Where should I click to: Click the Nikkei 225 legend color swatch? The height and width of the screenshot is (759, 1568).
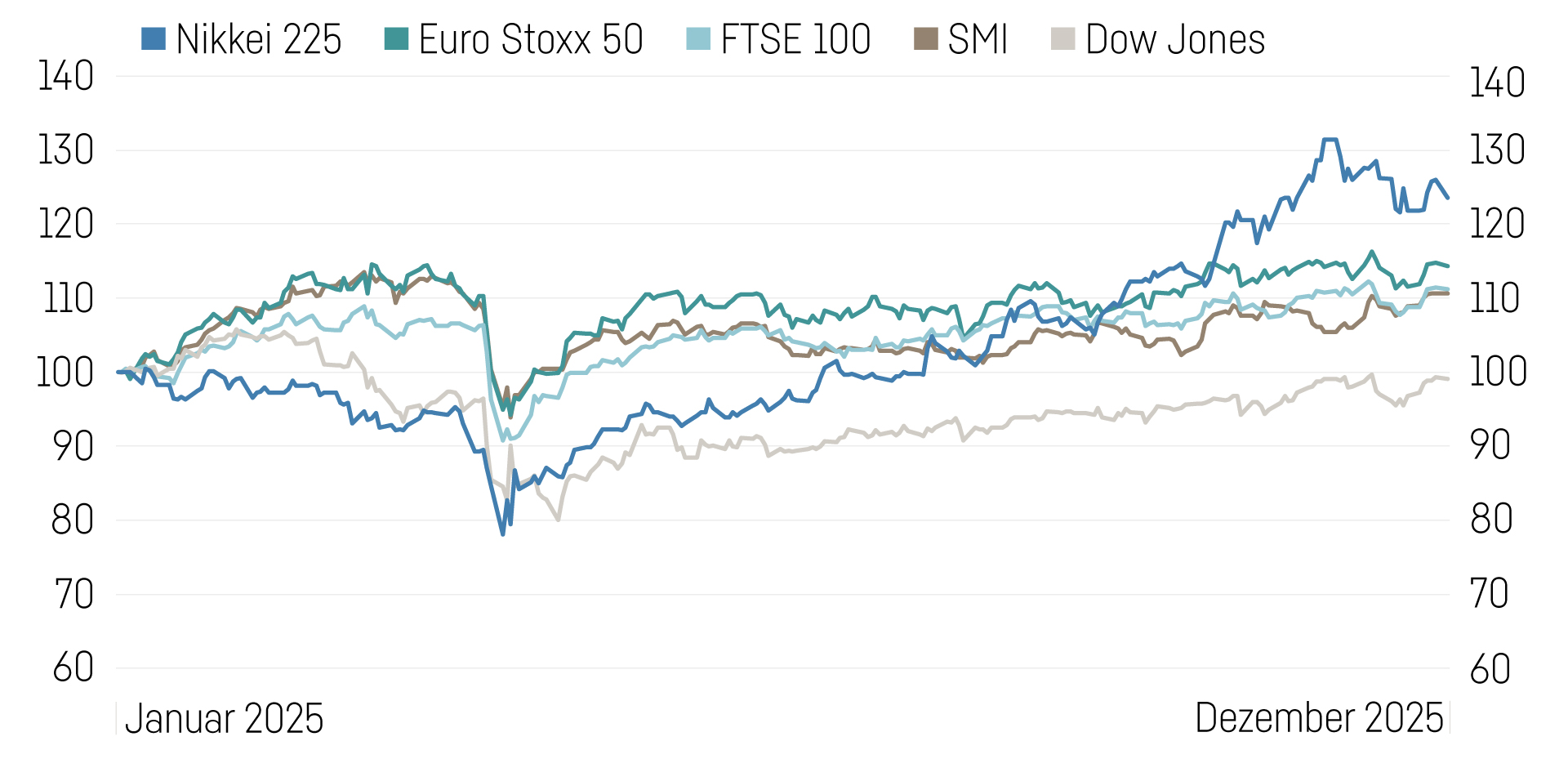click(154, 39)
